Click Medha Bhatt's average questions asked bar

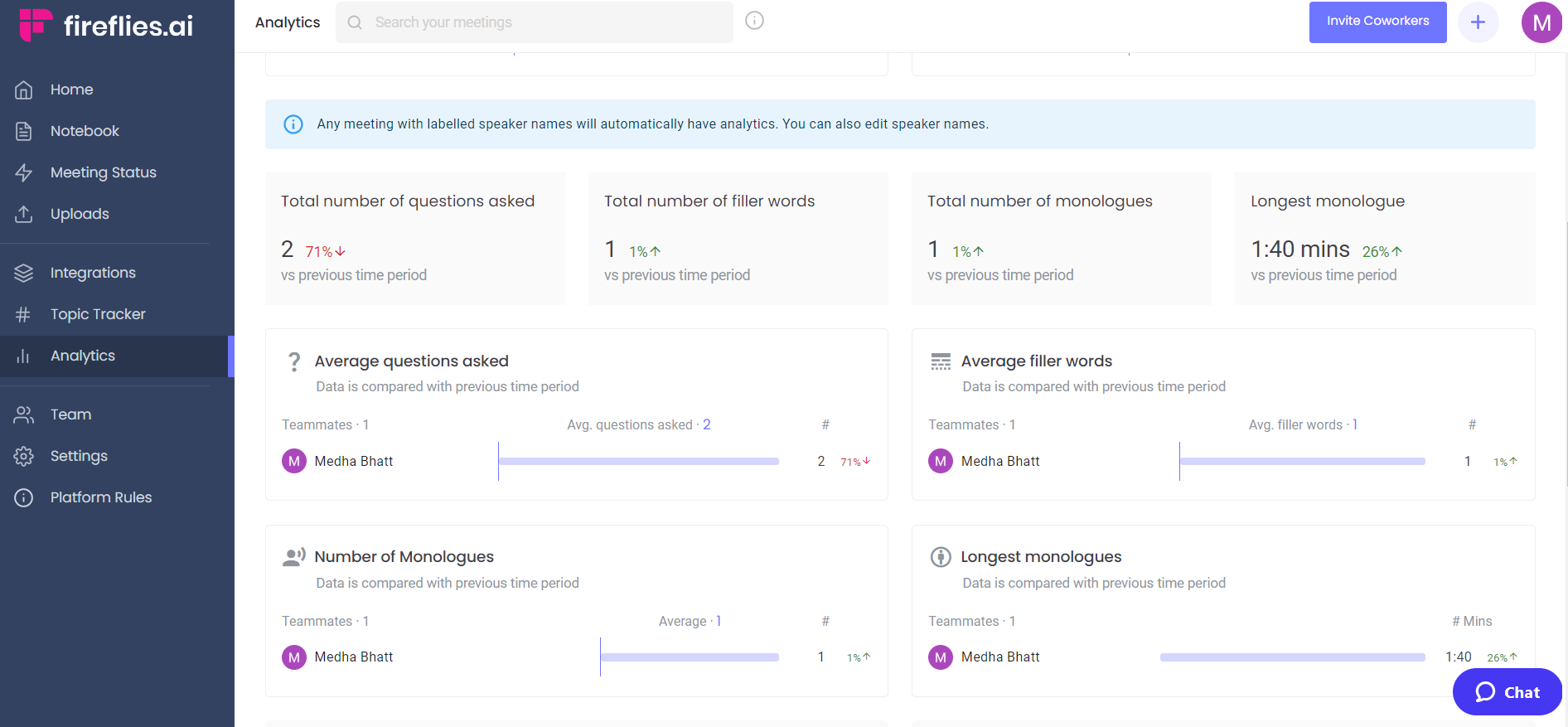(x=638, y=461)
